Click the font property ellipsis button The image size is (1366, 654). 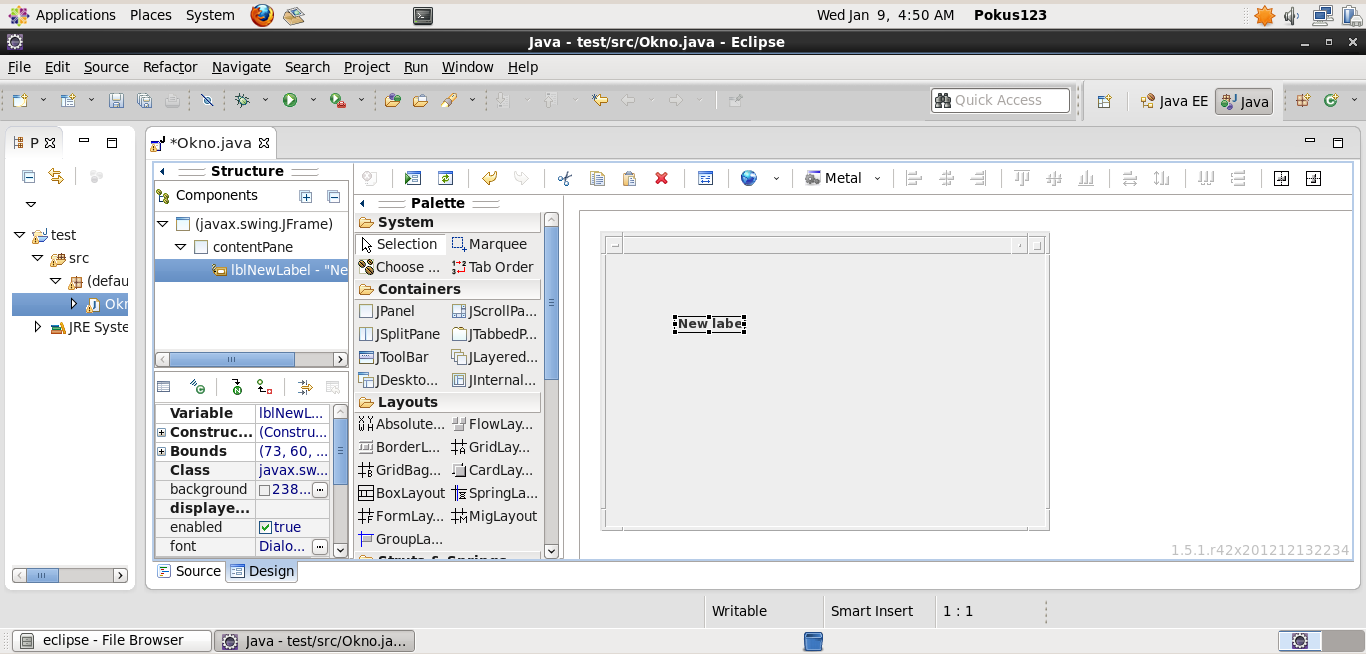[320, 547]
